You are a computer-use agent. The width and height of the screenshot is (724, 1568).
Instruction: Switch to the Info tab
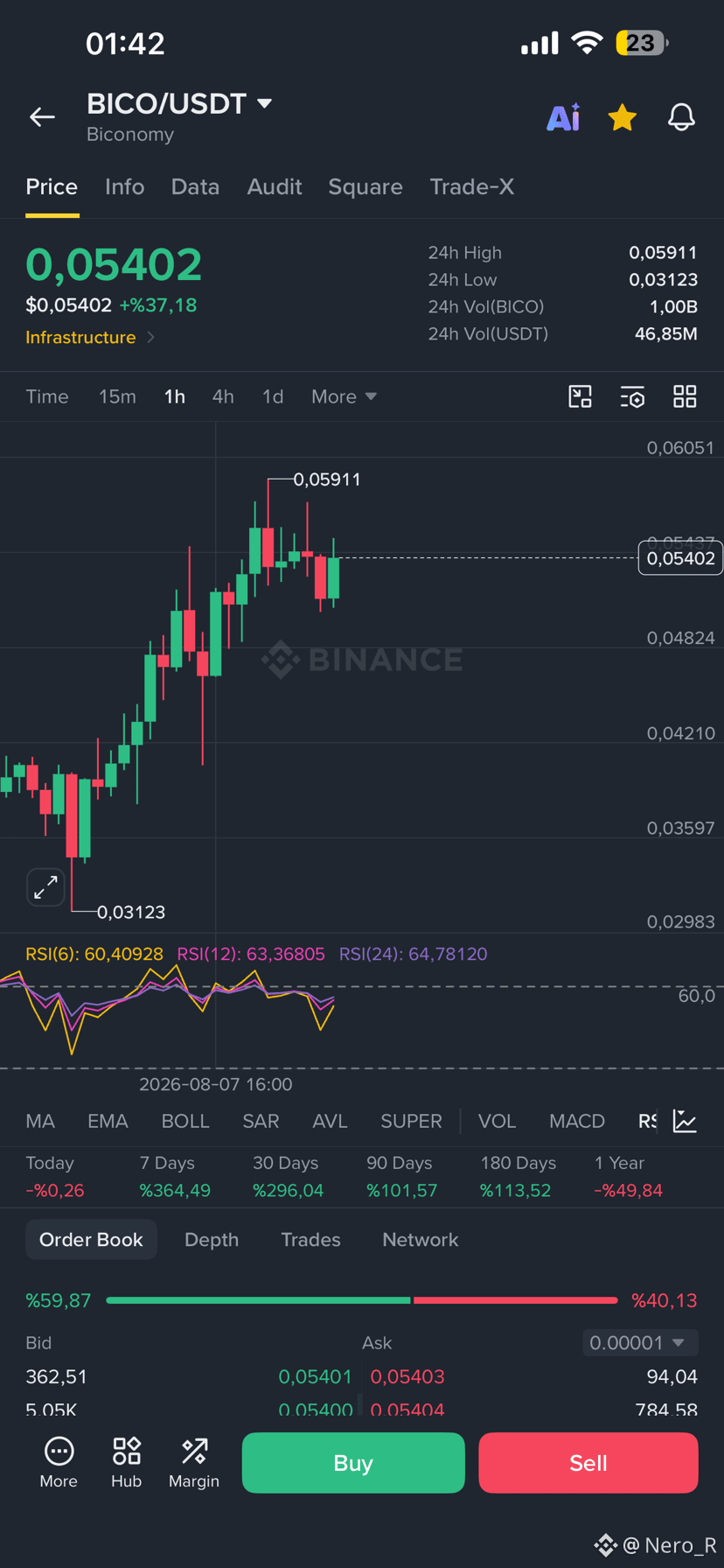124,186
